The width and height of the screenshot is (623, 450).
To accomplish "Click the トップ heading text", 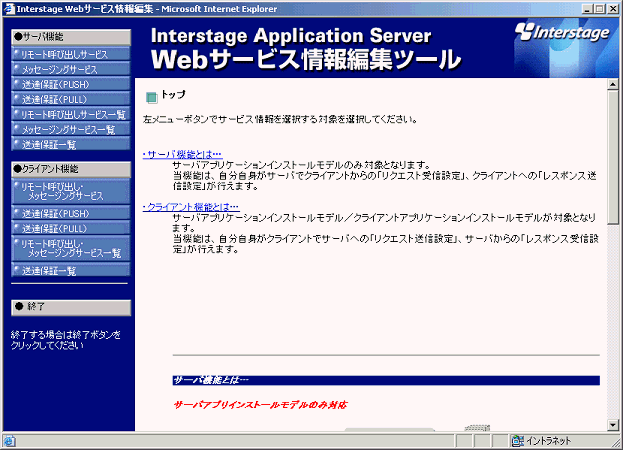I will 173,95.
